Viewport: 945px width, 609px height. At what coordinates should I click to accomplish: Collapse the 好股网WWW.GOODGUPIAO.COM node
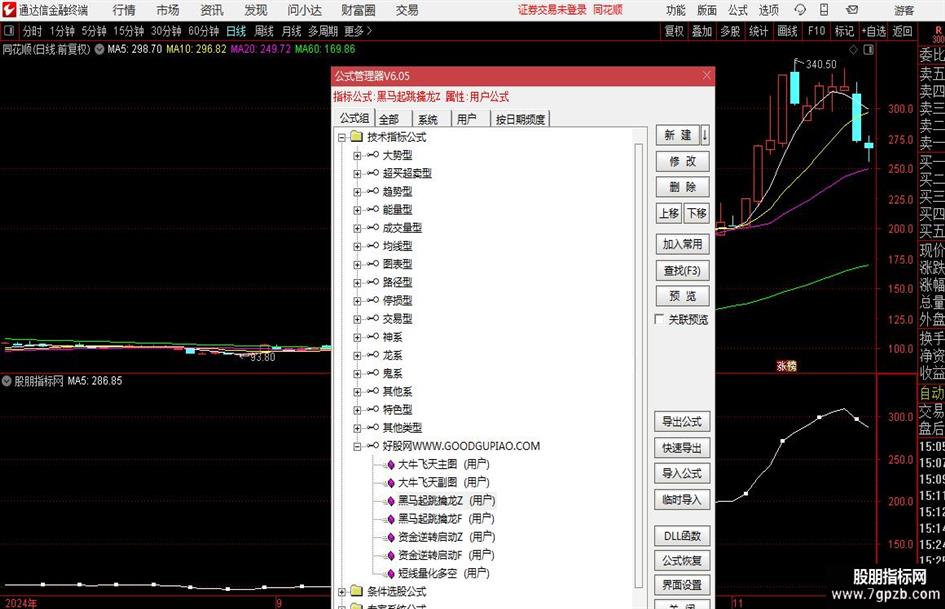click(357, 446)
